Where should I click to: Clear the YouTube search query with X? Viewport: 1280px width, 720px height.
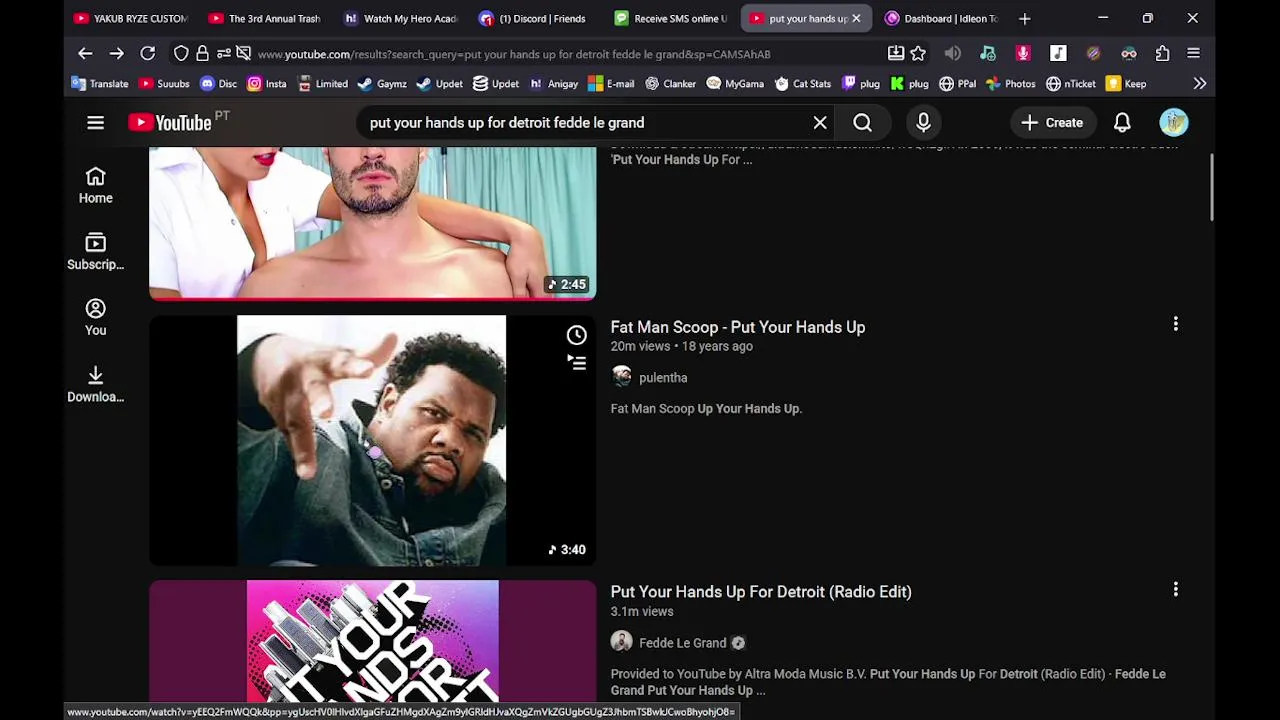[820, 122]
